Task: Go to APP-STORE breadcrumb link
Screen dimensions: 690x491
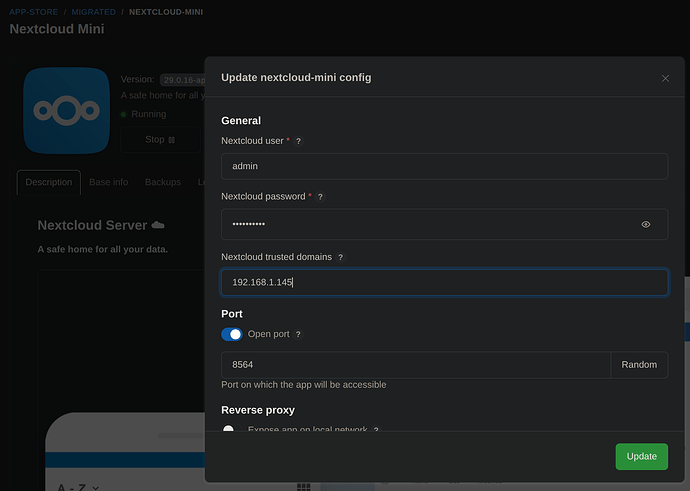Action: pyautogui.click(x=35, y=11)
